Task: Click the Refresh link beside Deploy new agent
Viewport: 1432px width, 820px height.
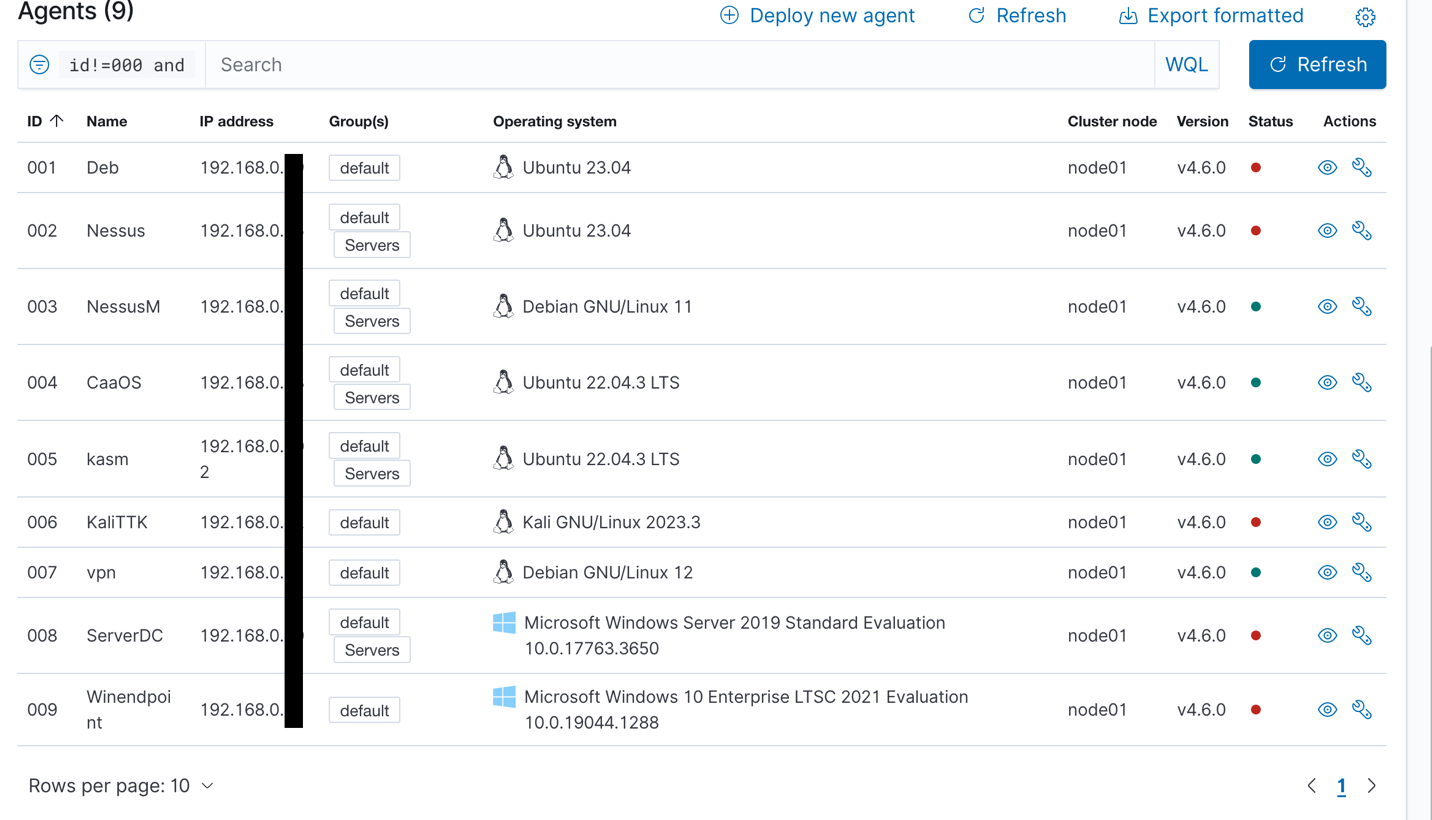Action: 1016,16
